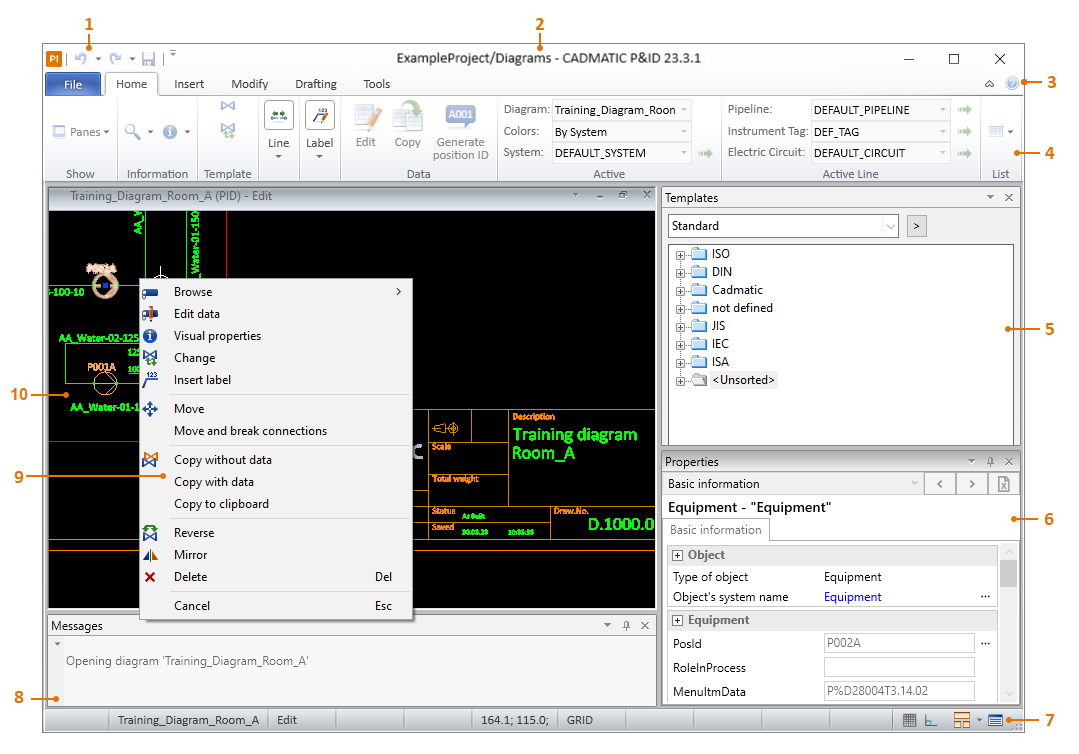Click the green arrow next to Pipeline field

tap(965, 110)
